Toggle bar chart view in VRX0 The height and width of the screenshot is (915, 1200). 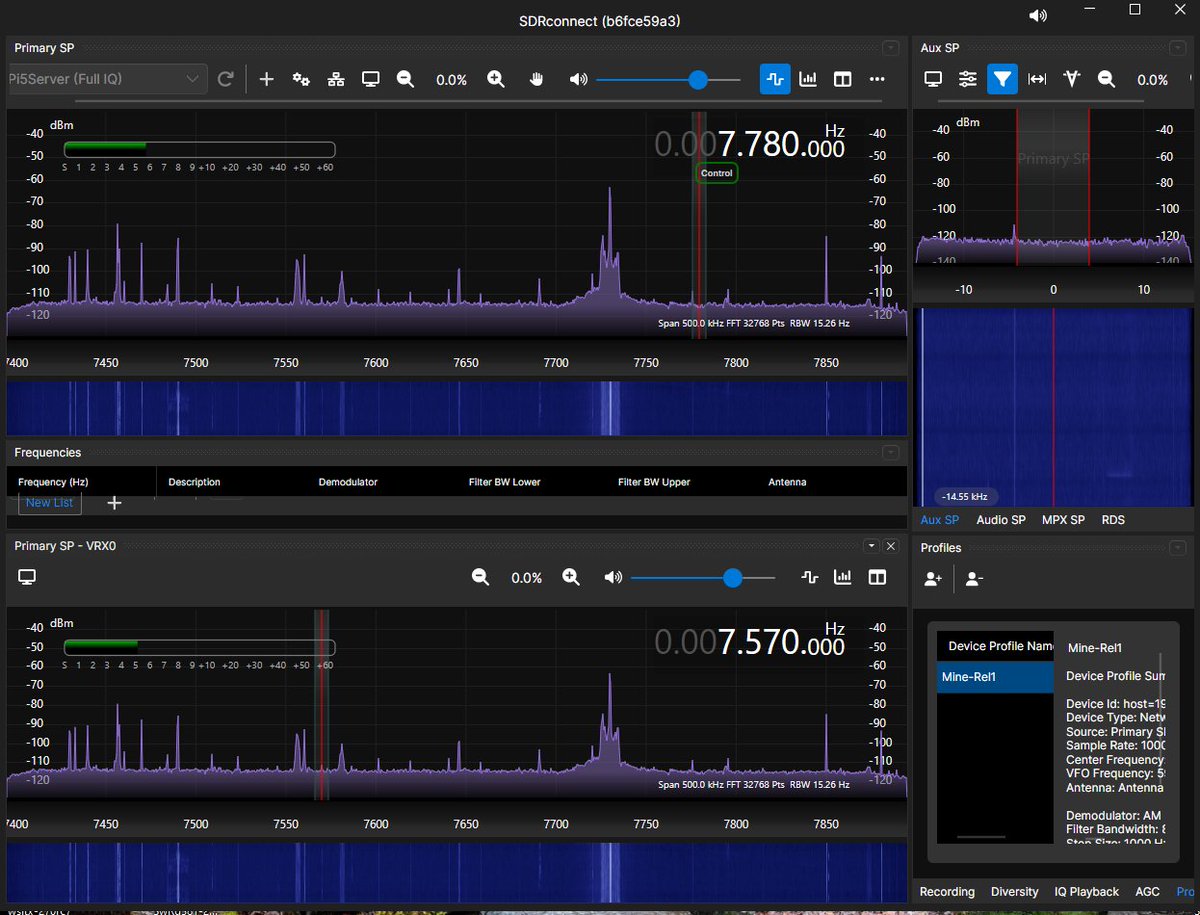pos(843,577)
